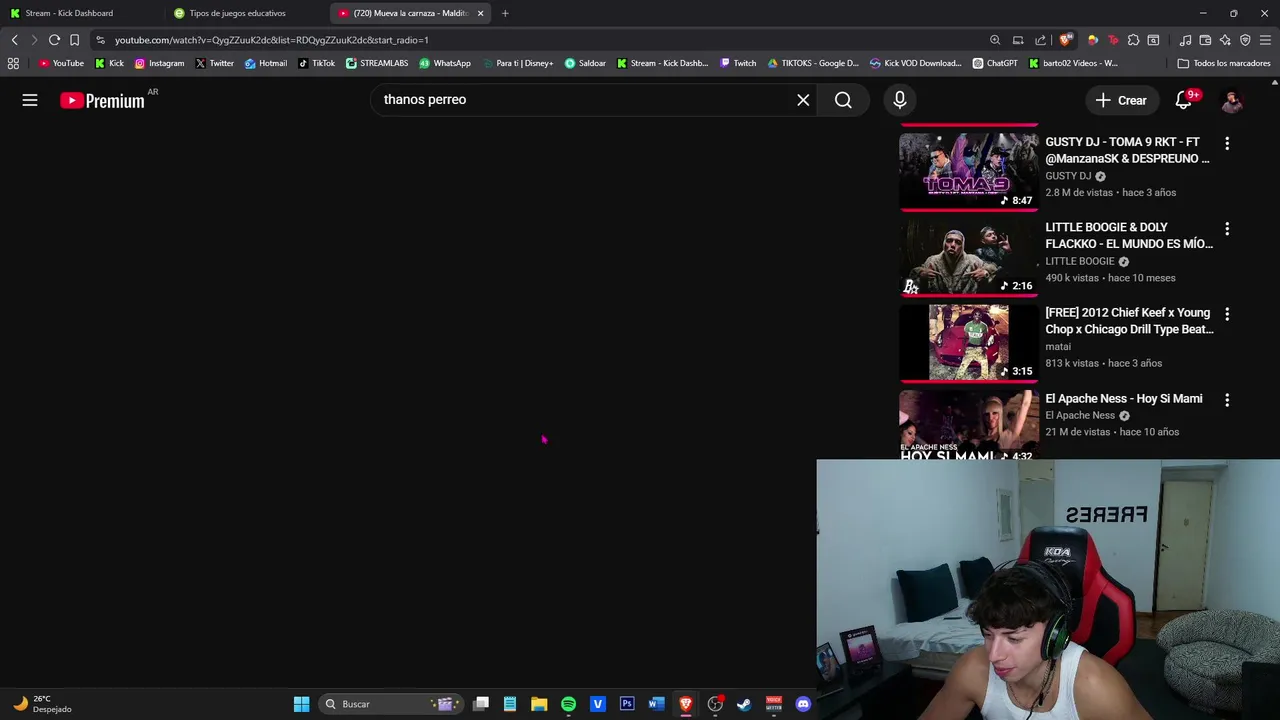Open the Kick bookmark

(109, 63)
